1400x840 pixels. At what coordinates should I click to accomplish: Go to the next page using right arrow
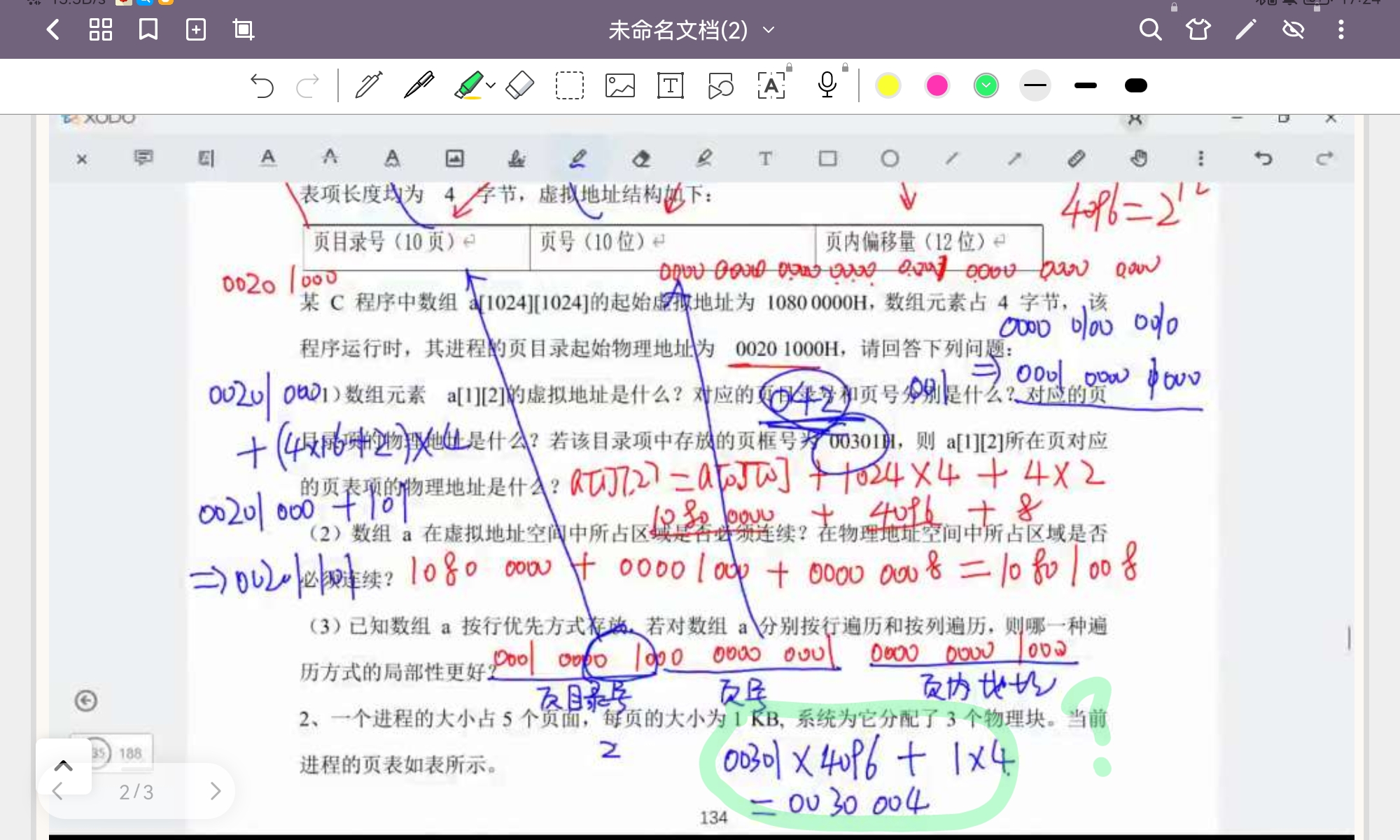(x=215, y=791)
